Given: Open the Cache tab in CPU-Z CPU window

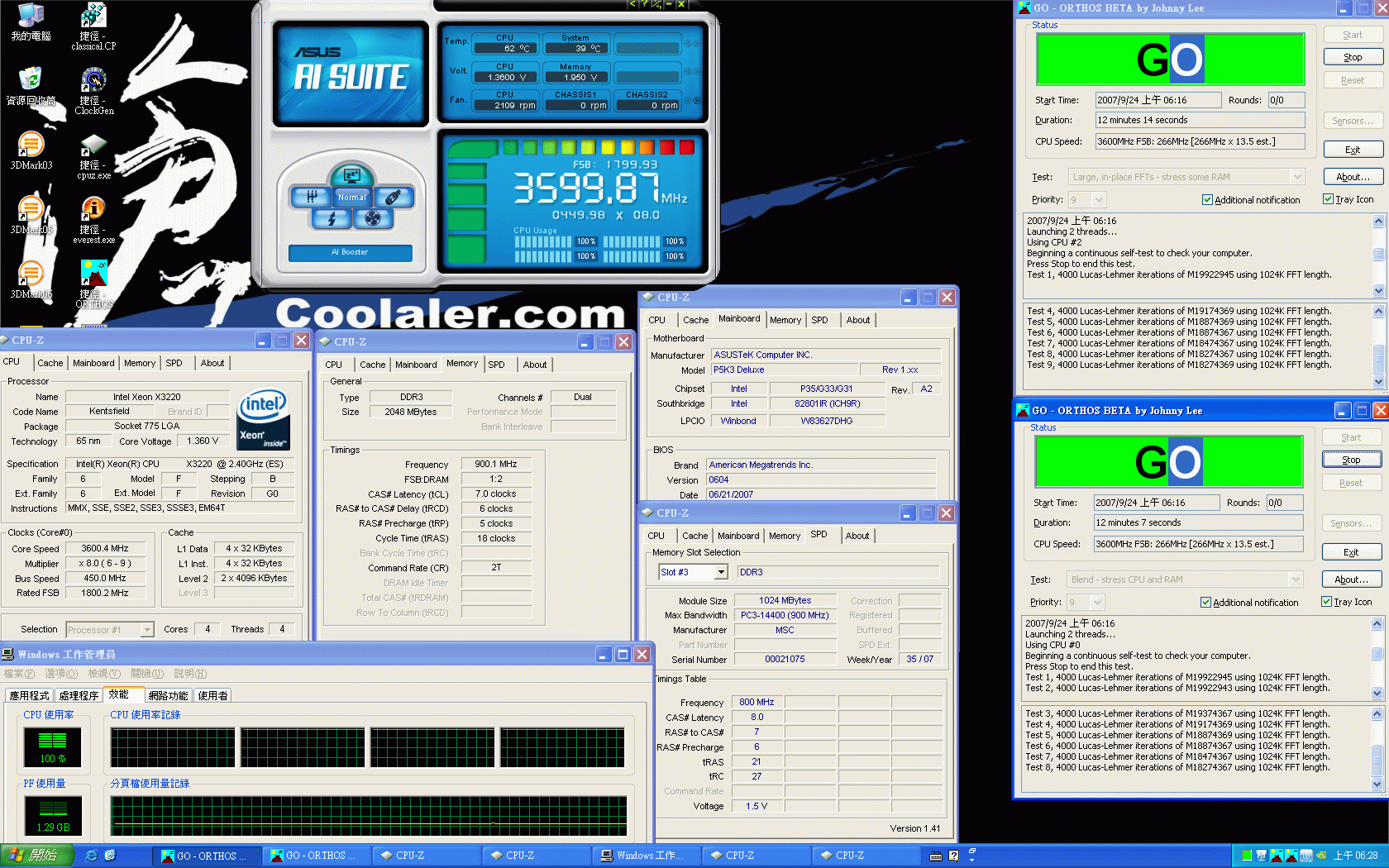Looking at the screenshot, I should (x=50, y=363).
